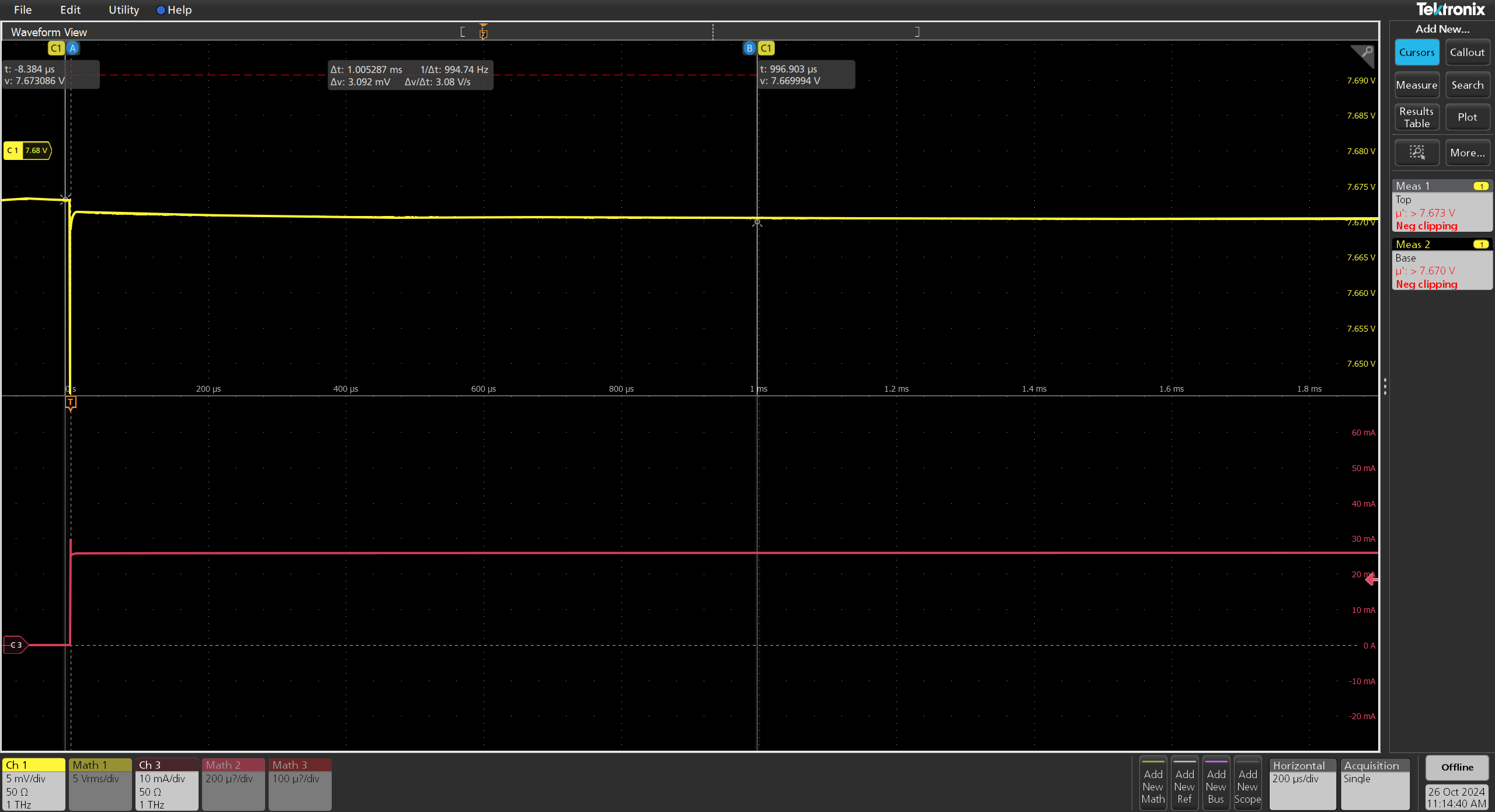This screenshot has width=1495, height=812.
Task: Click Add New Scope button
Action: [1247, 783]
